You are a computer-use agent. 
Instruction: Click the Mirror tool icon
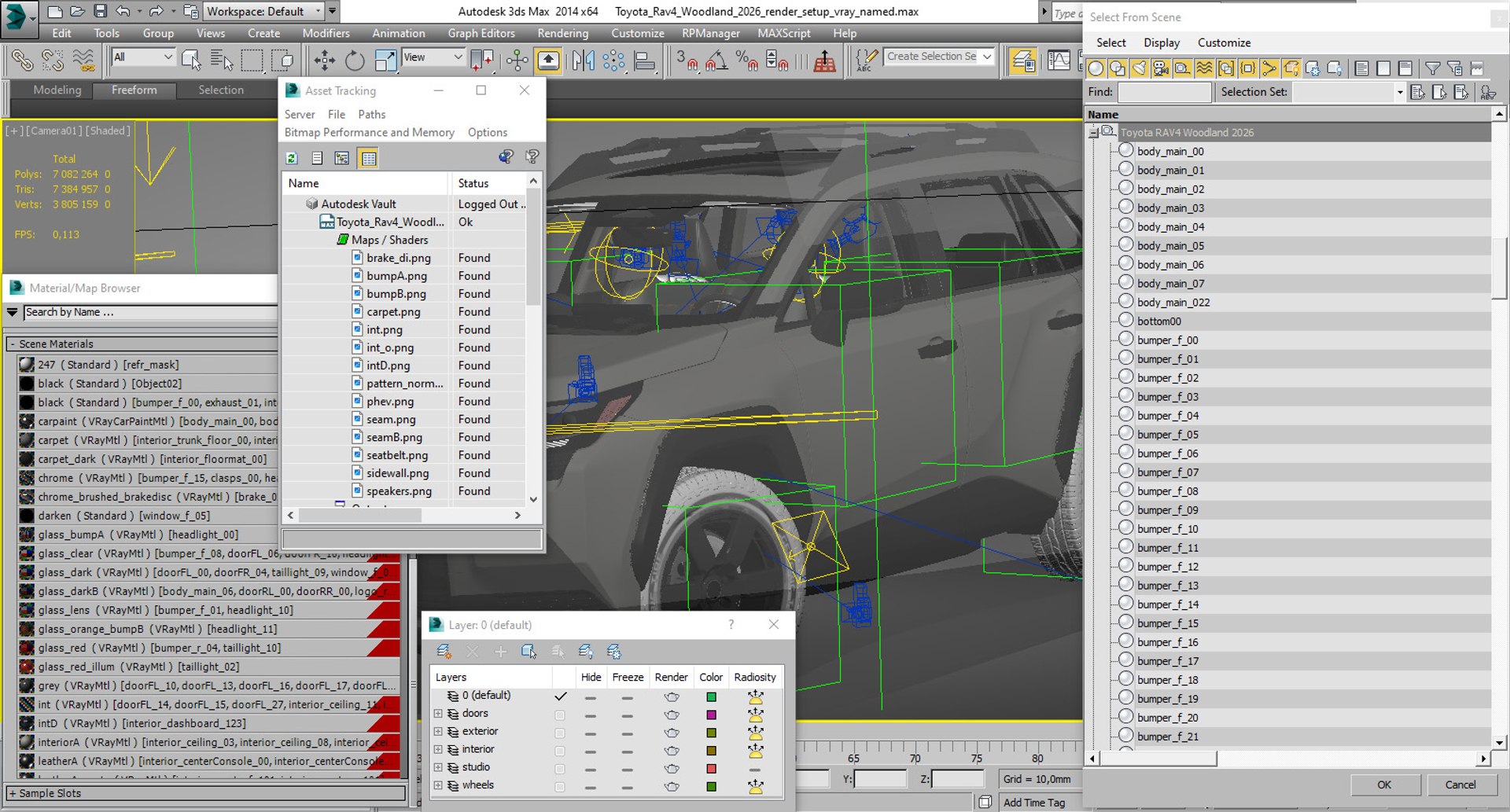[x=584, y=61]
